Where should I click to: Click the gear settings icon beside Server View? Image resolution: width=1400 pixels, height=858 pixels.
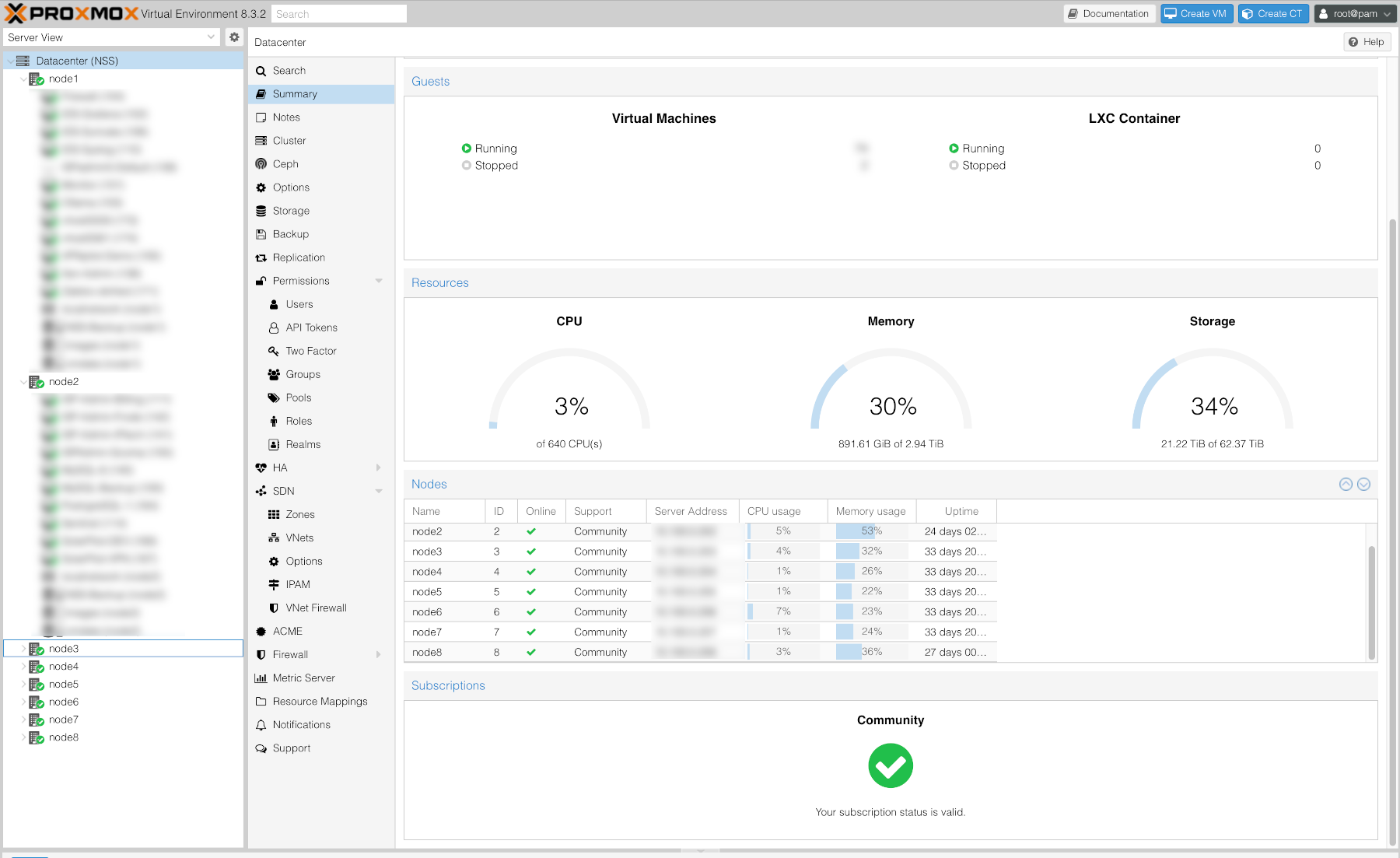click(x=234, y=37)
